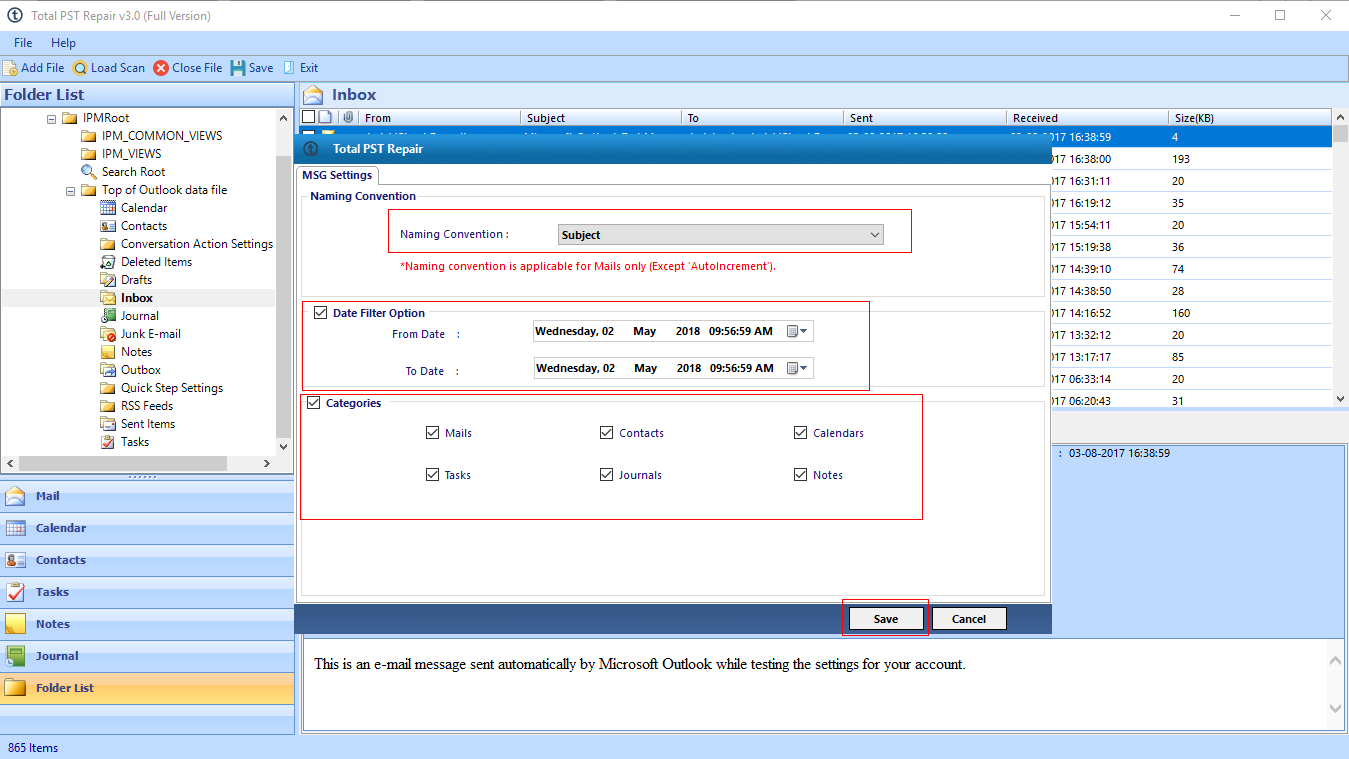The image size is (1349, 759).
Task: Select the Sent Items folder icon
Action: point(108,424)
